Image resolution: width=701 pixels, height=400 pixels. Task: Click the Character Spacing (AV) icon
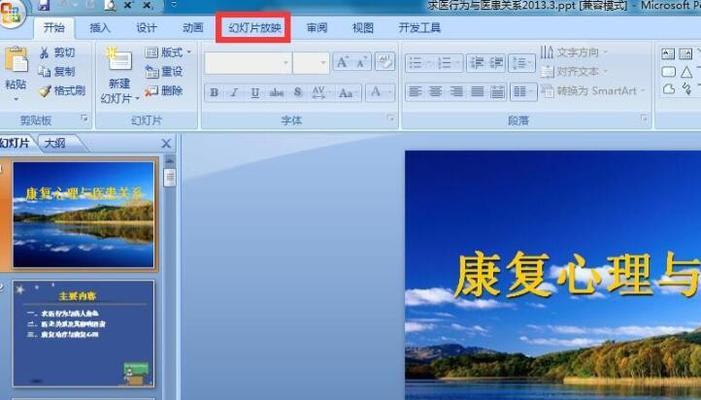tap(319, 93)
